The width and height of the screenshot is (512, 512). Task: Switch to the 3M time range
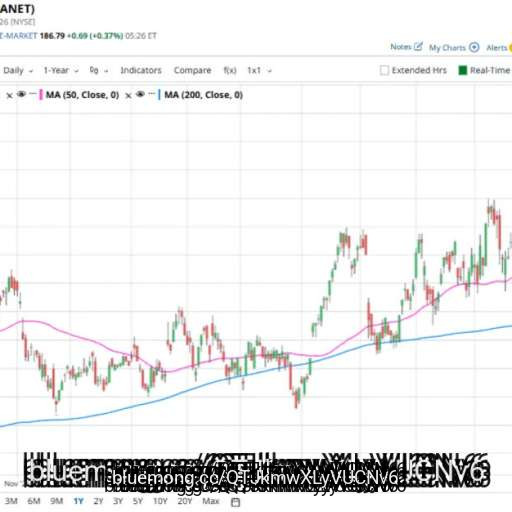tap(11, 501)
